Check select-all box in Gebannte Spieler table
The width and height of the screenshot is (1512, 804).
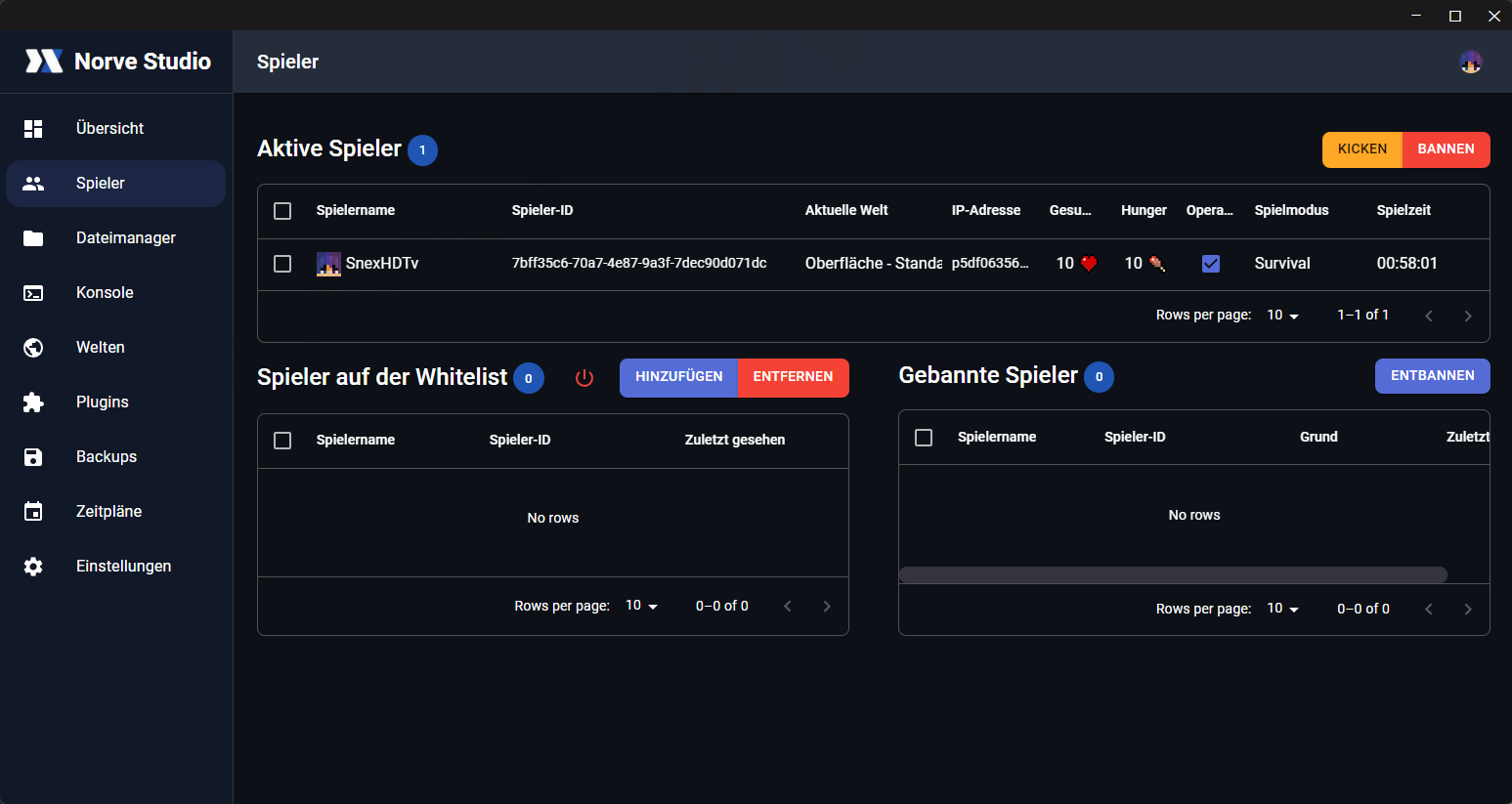[x=924, y=438]
